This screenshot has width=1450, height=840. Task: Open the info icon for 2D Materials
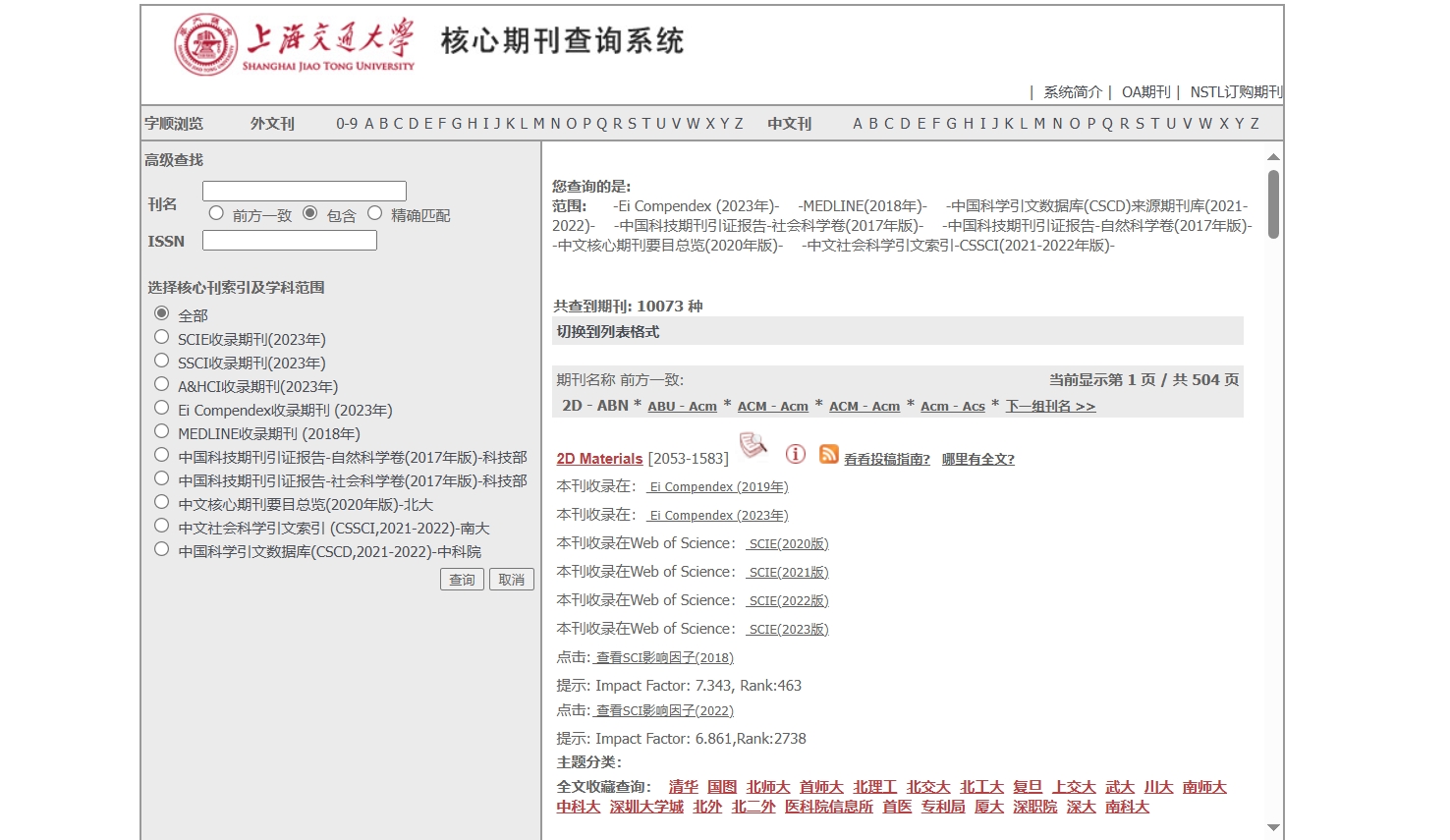[795, 454]
